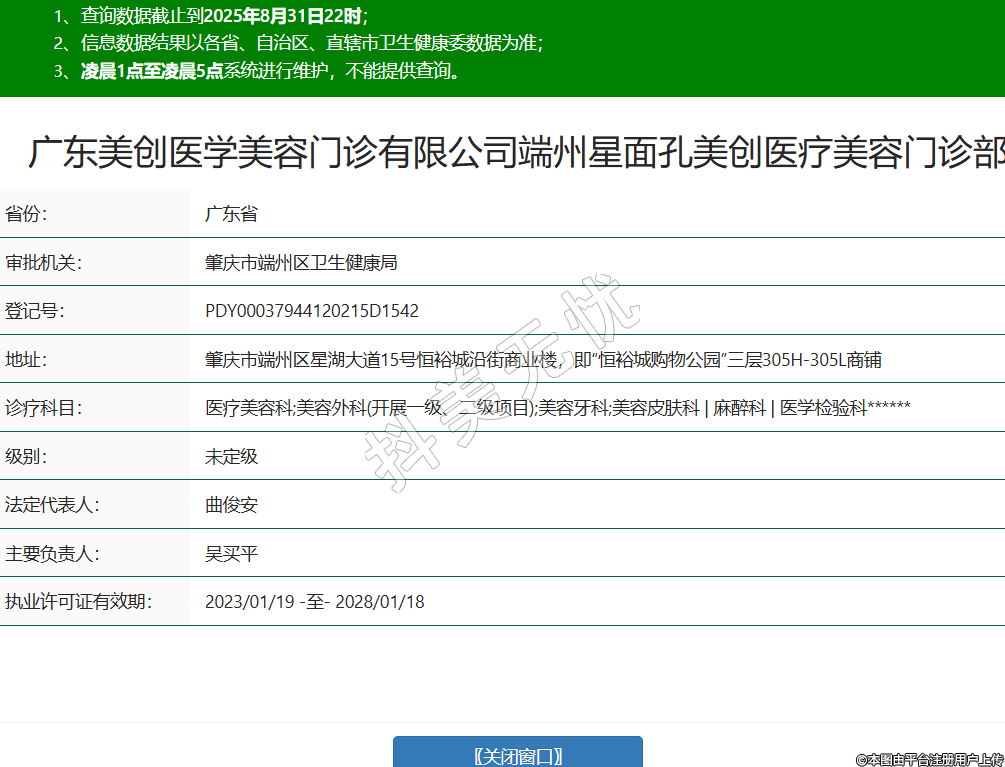The height and width of the screenshot is (767, 1005).
Task: Click the 【关闭窗口】 button
Action: (x=517, y=755)
